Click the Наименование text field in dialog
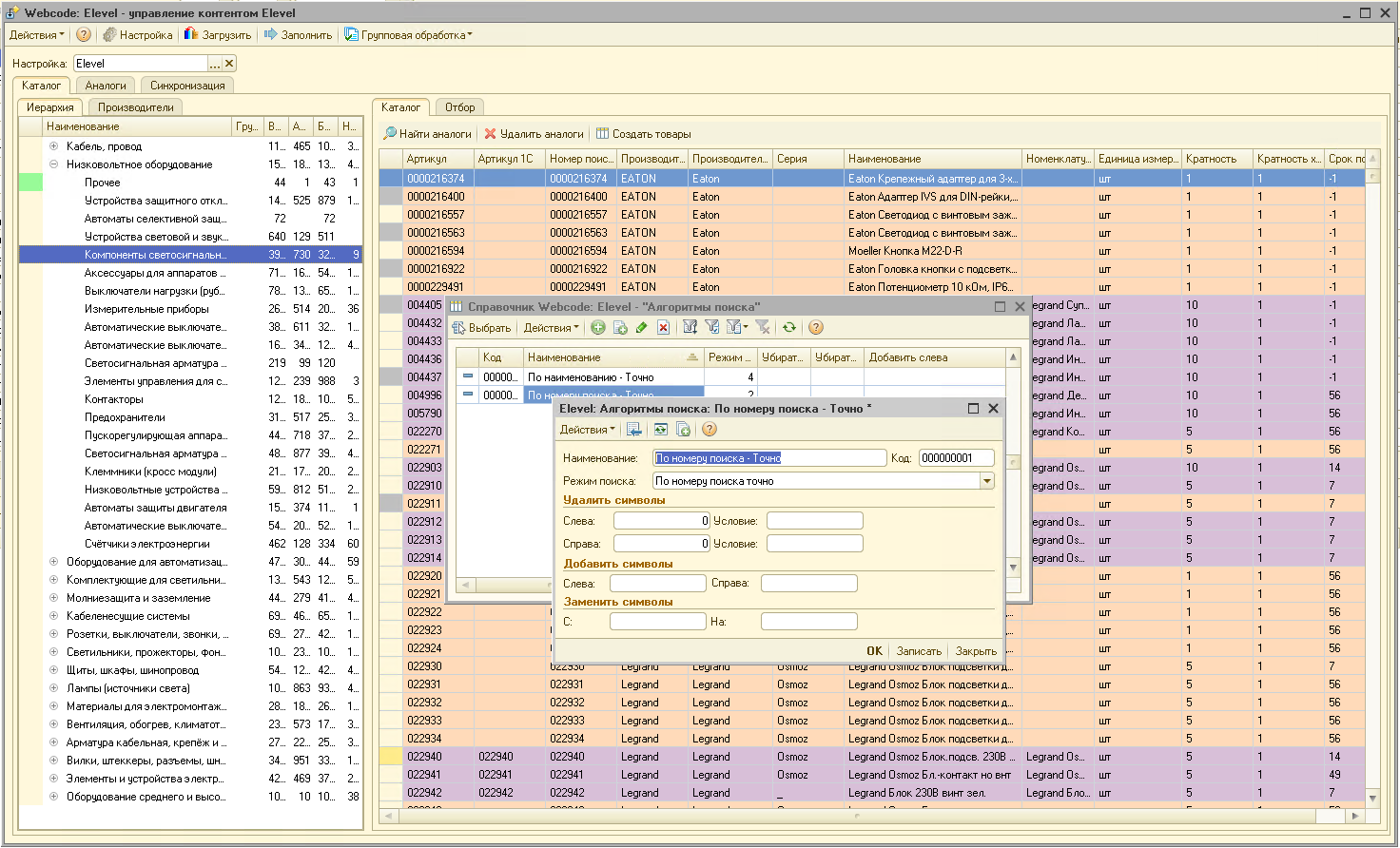Viewport: 1400px width, 848px height. point(768,458)
